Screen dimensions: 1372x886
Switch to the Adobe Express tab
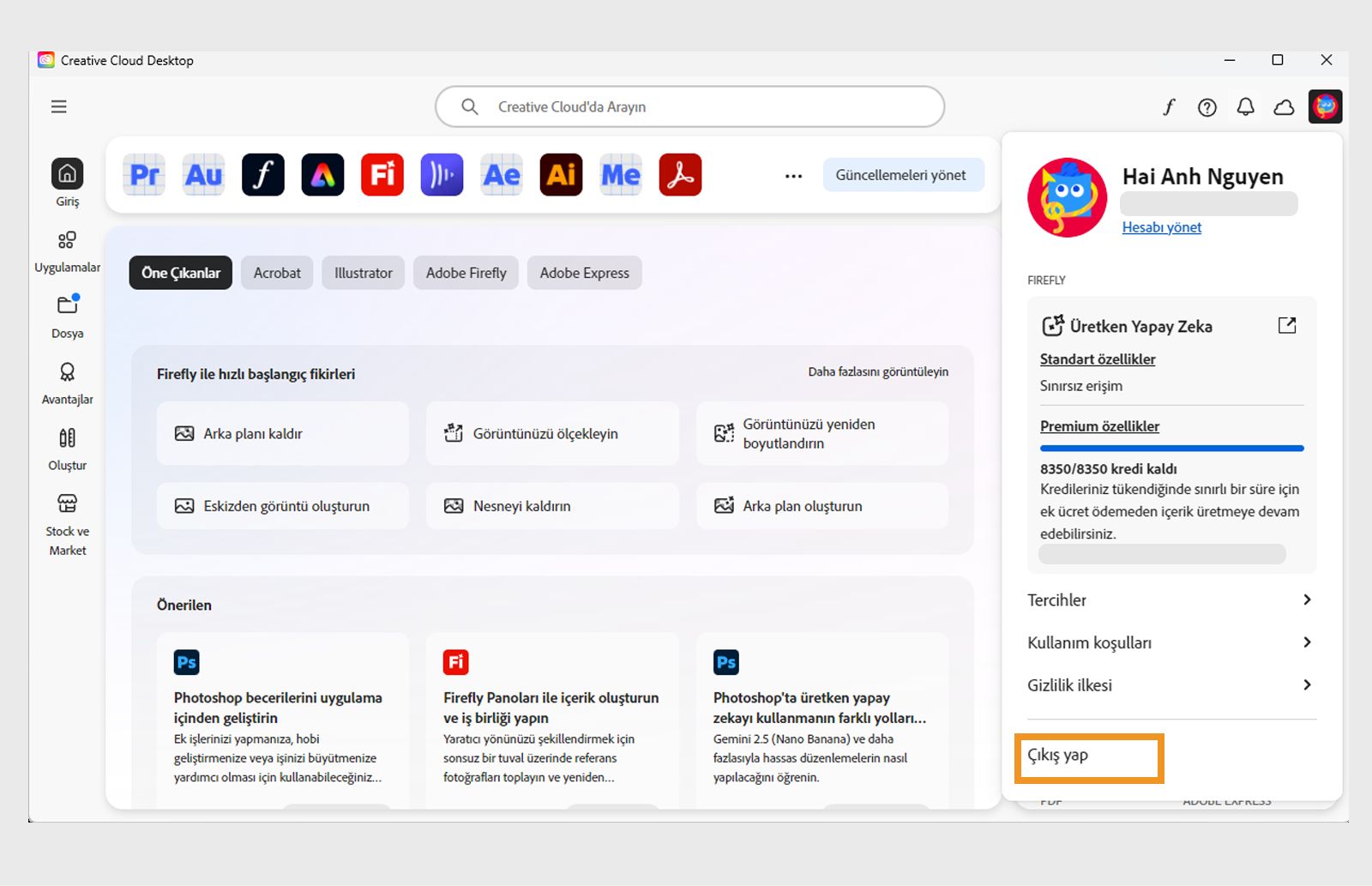[585, 273]
